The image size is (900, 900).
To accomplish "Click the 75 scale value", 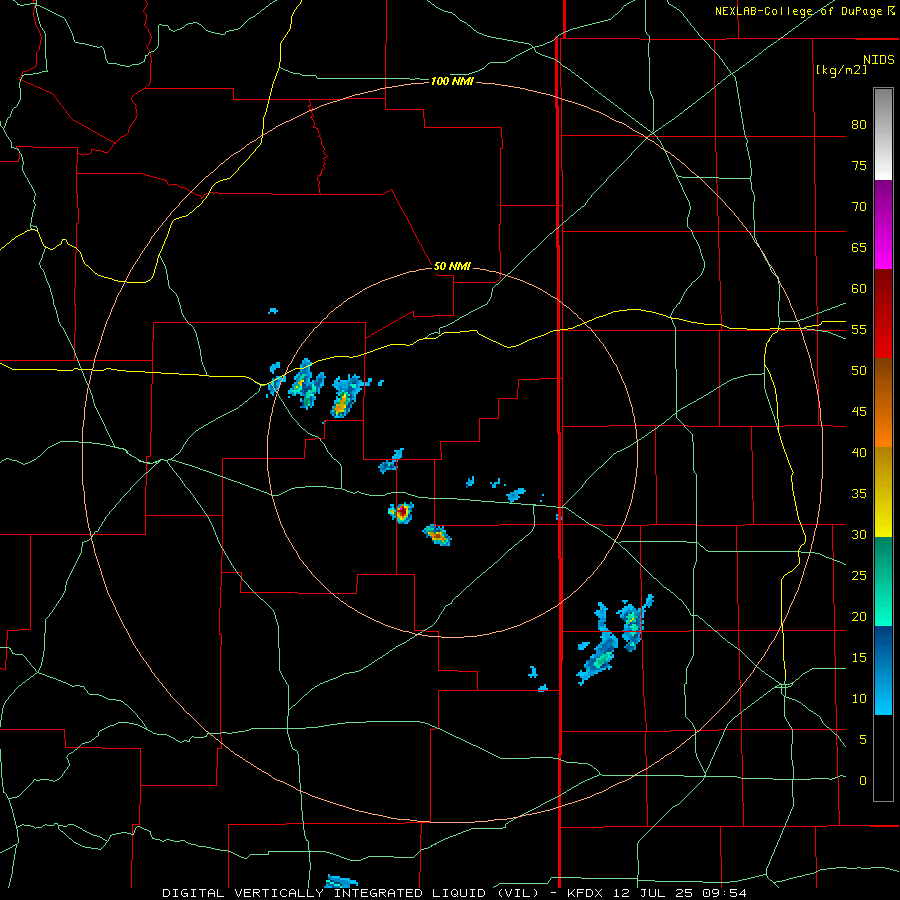I will click(x=859, y=165).
